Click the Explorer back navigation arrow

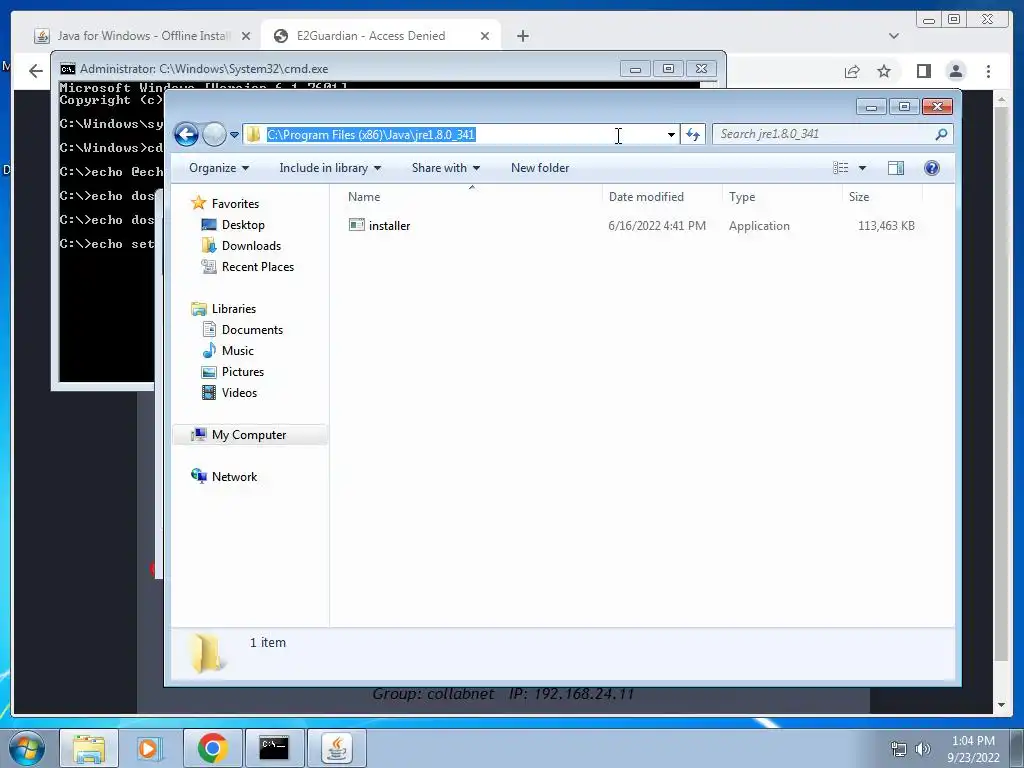click(x=186, y=135)
